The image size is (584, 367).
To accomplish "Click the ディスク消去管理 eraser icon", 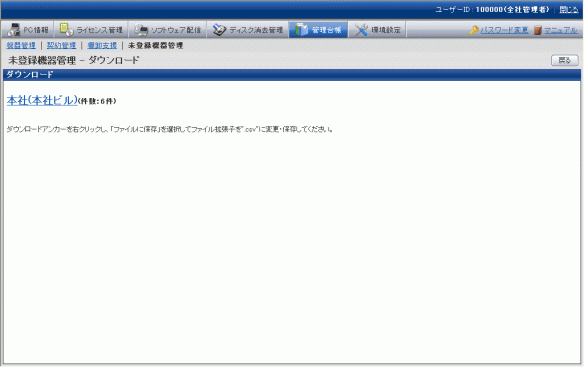I will pos(219,30).
